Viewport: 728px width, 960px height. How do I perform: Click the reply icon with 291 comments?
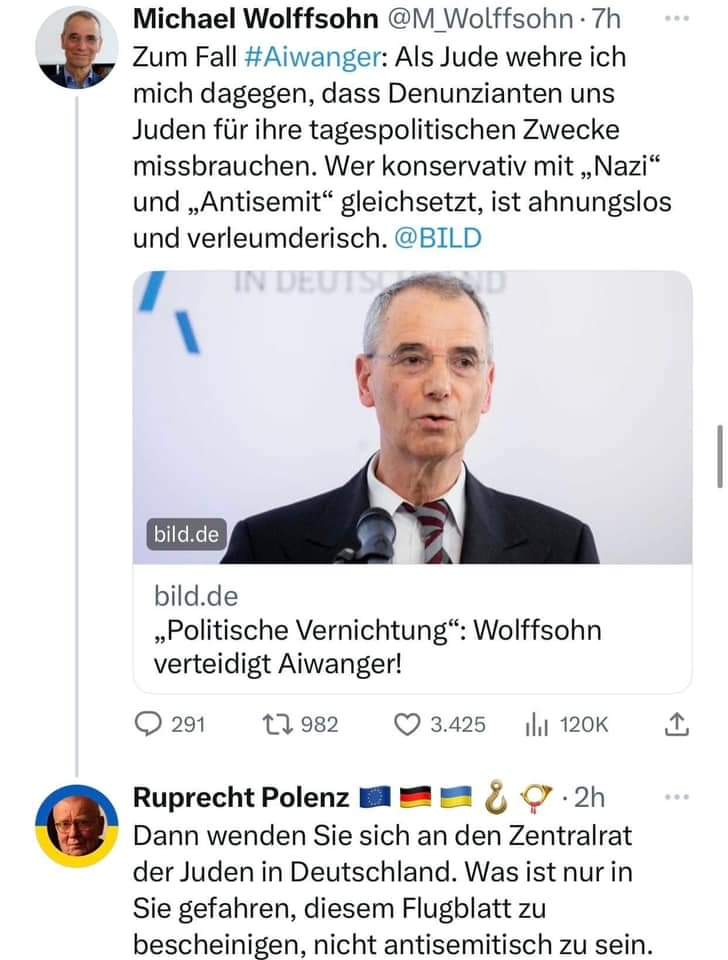pyautogui.click(x=148, y=724)
